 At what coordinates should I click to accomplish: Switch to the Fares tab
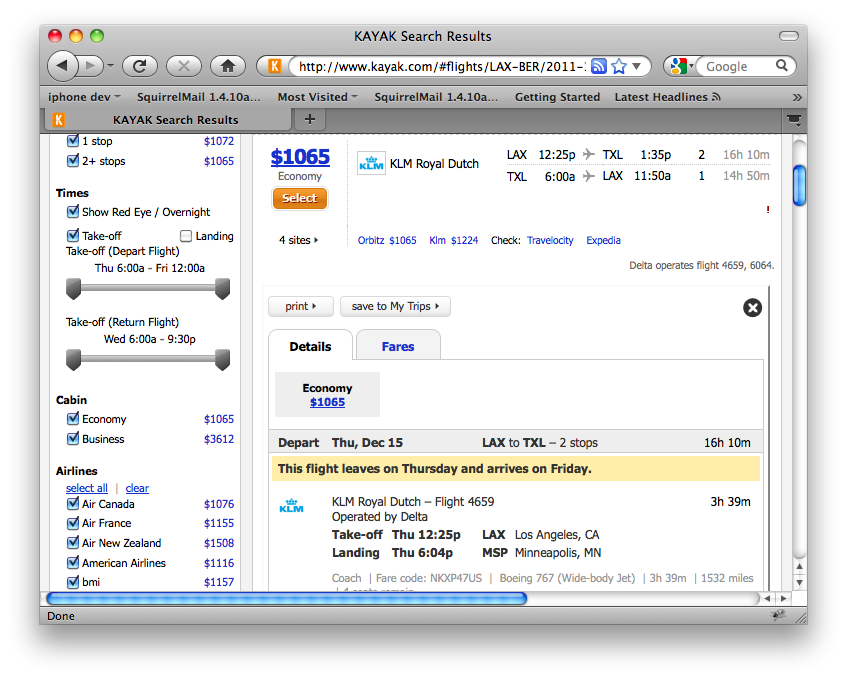tap(398, 345)
